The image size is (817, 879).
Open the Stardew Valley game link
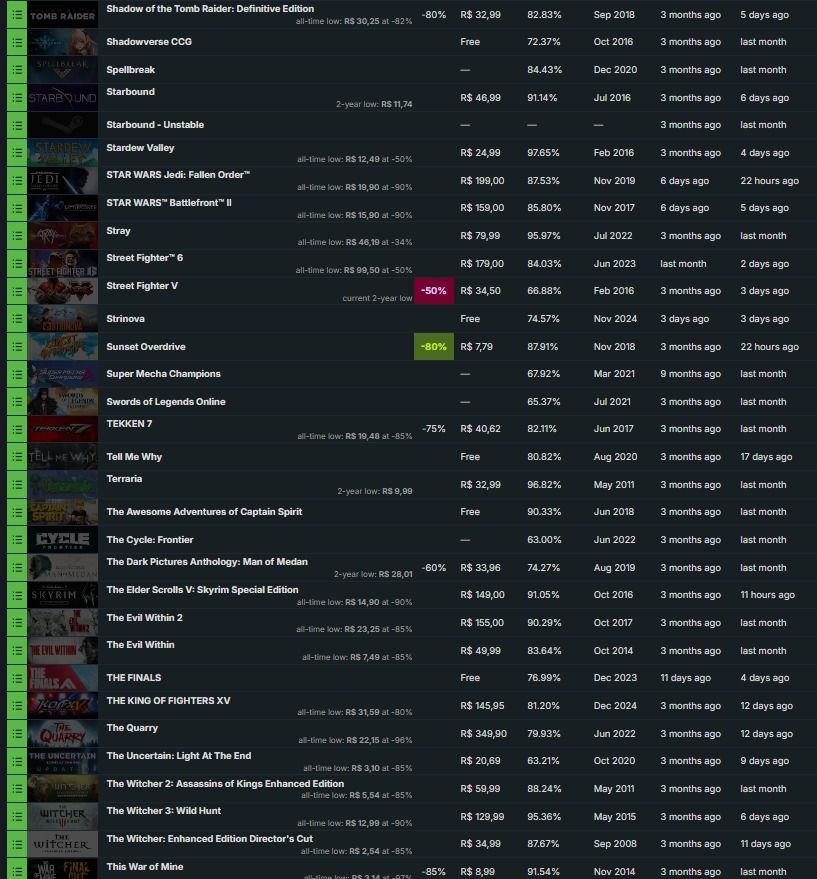point(140,148)
